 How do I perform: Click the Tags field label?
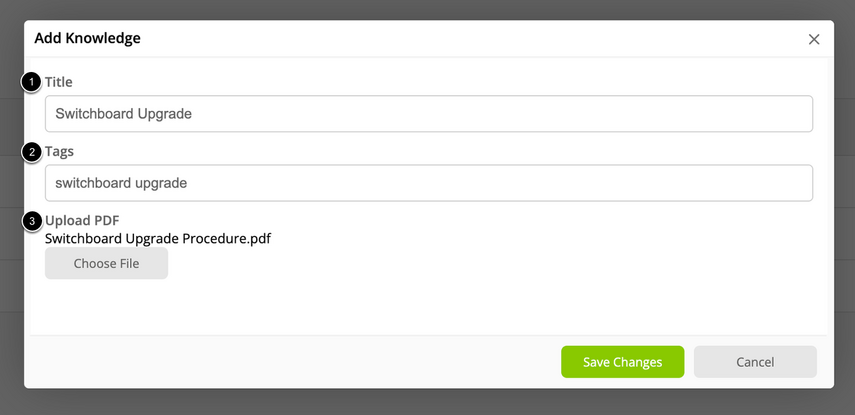pos(59,151)
